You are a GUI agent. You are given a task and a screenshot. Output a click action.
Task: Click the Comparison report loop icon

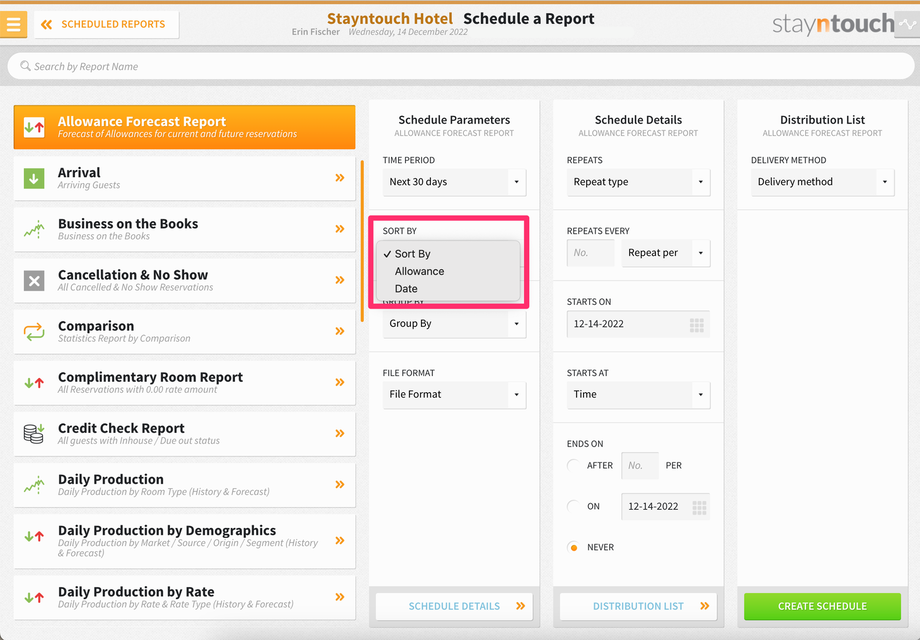click(x=34, y=331)
